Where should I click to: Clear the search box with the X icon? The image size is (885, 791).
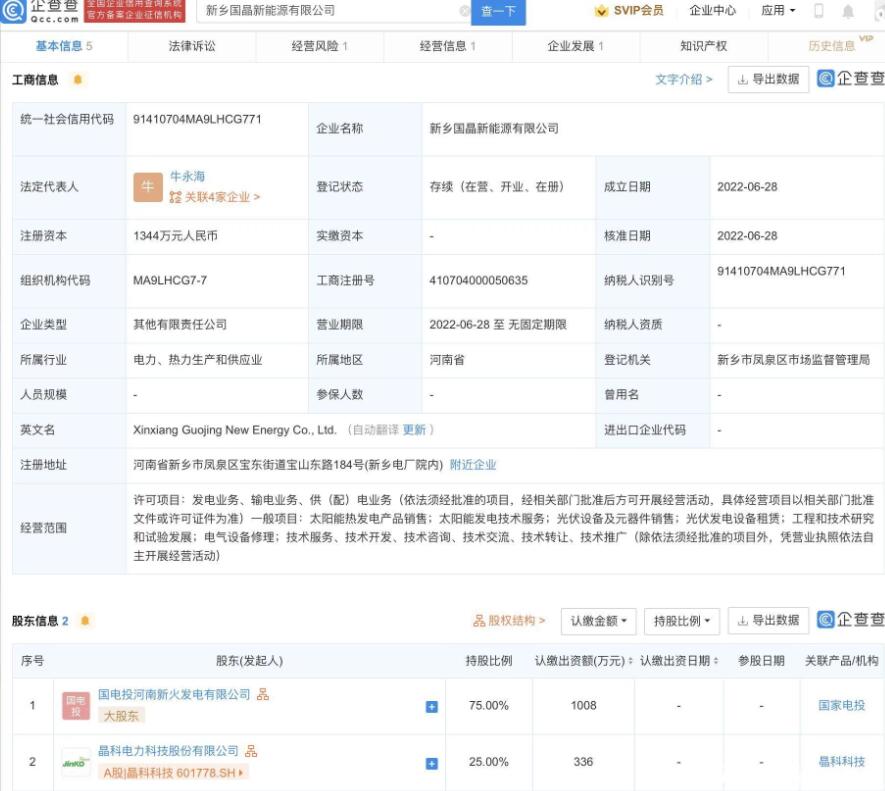(x=465, y=11)
